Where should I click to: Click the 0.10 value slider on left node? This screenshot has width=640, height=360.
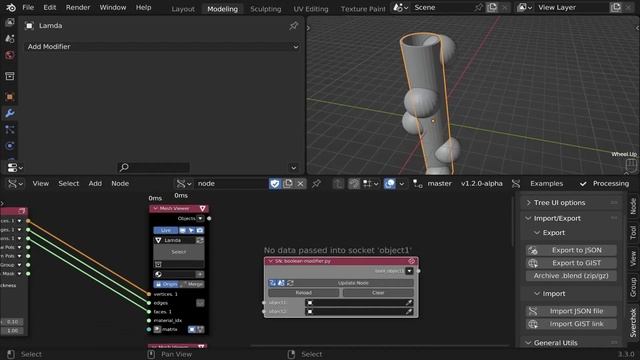pyautogui.click(x=12, y=322)
